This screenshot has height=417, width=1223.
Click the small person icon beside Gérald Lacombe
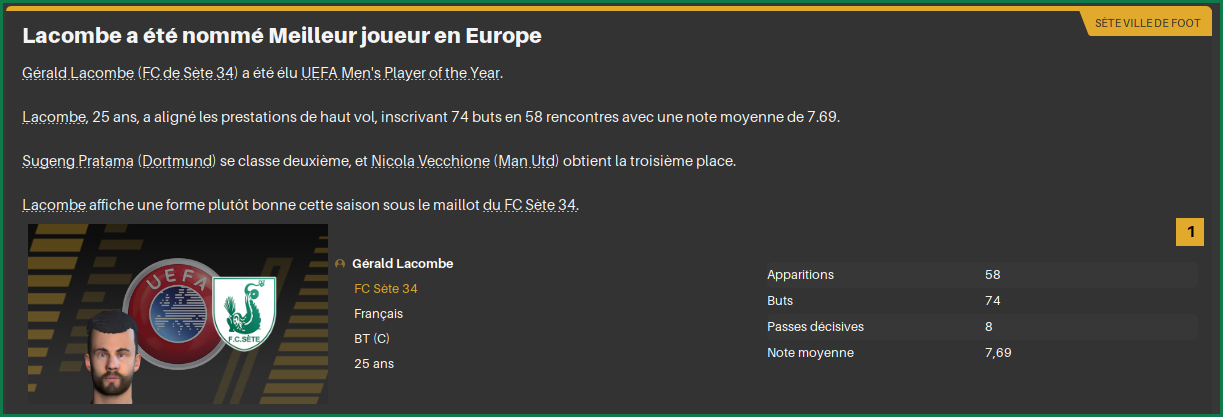coord(341,264)
